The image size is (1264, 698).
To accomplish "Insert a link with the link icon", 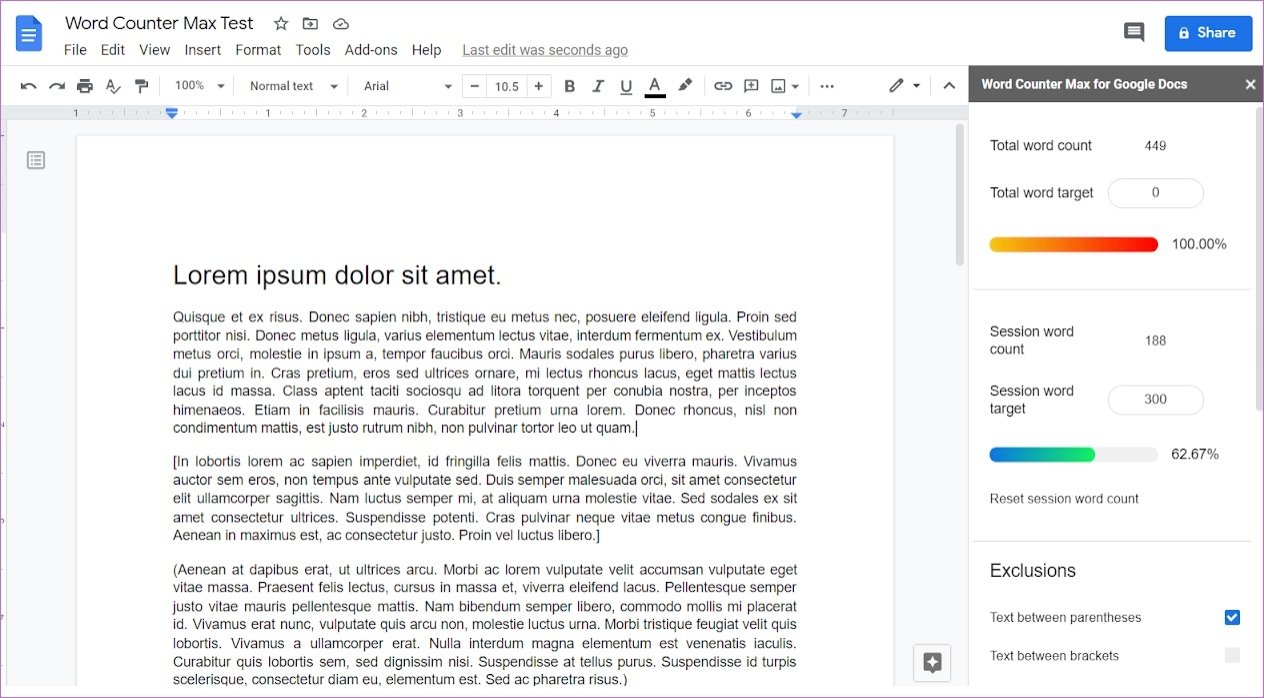I will point(723,86).
